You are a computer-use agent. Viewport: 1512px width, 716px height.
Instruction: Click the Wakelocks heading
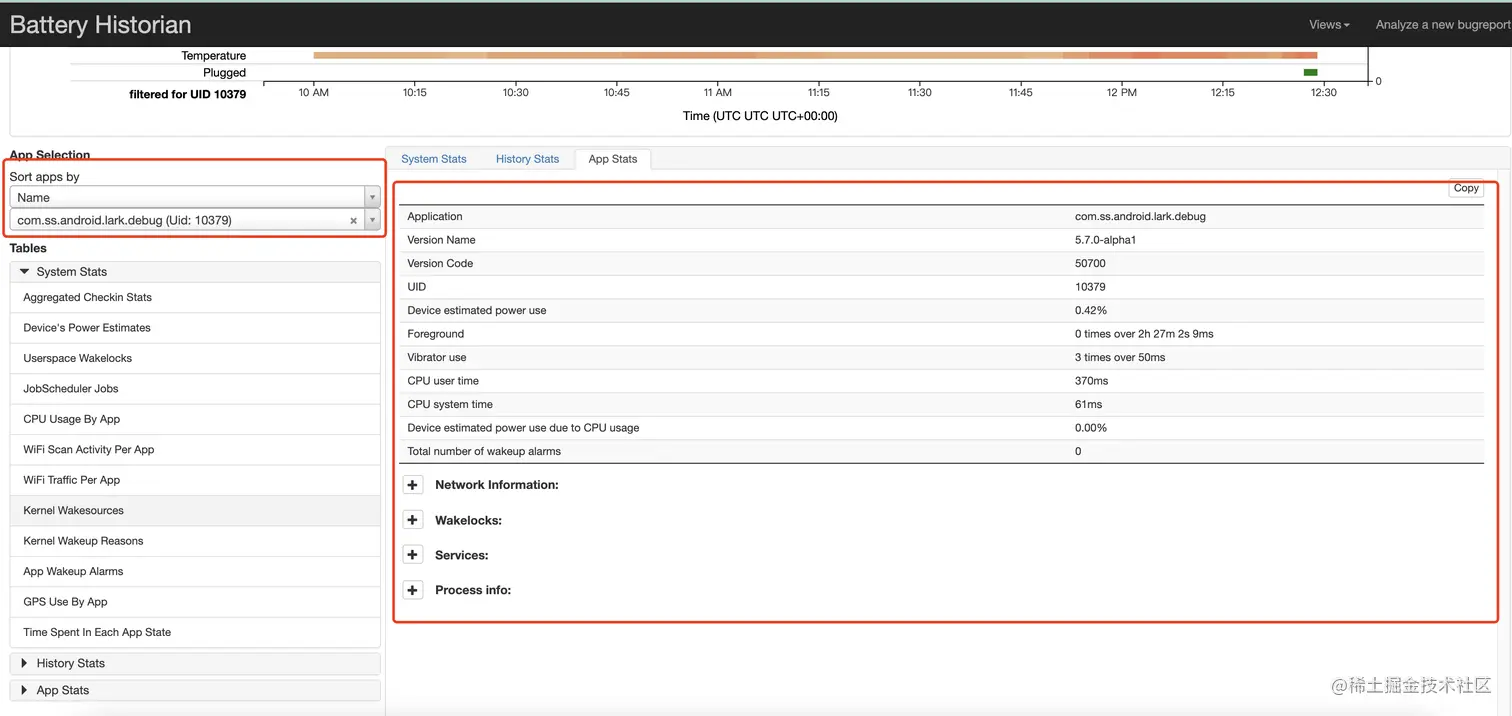tap(468, 520)
